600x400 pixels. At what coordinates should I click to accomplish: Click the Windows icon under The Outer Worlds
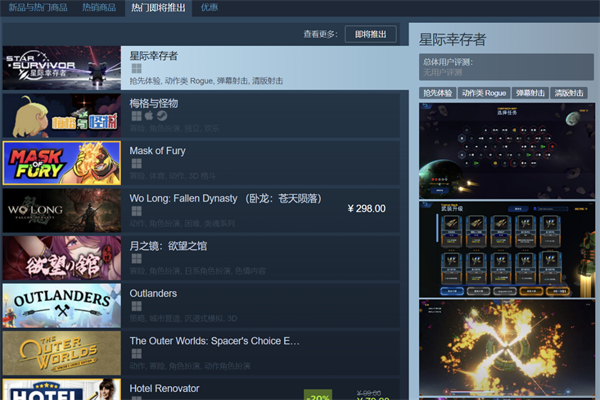(x=137, y=354)
